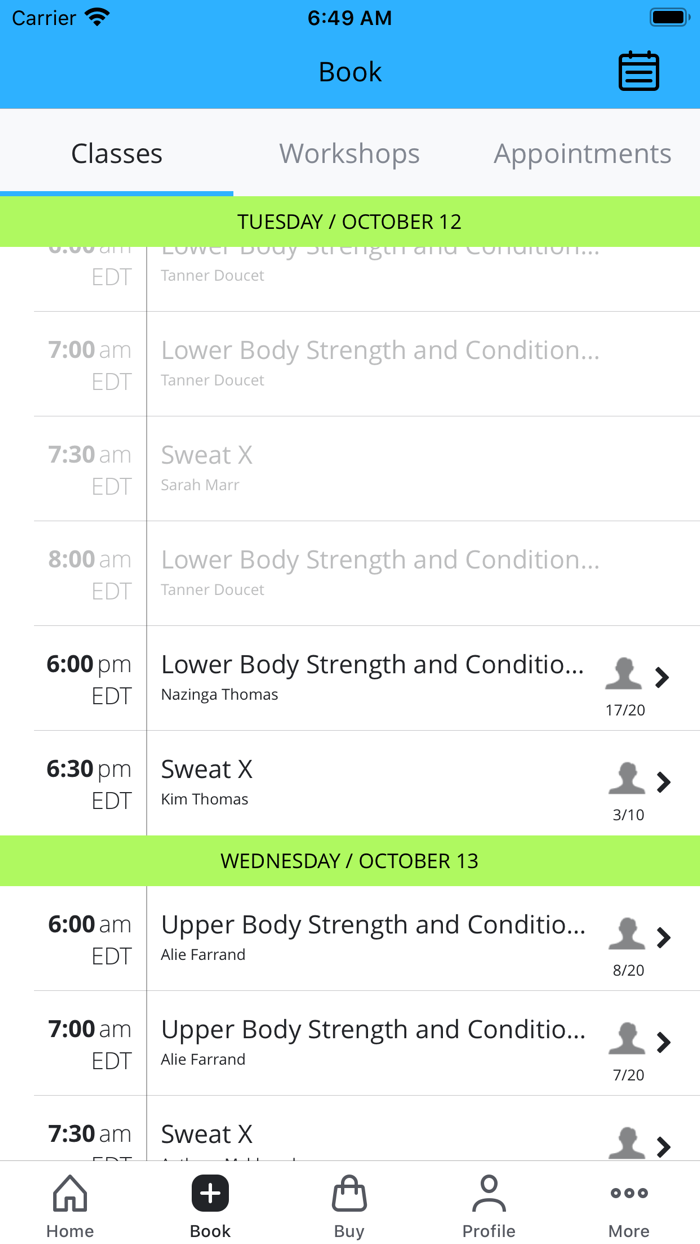Open the Wednesday October 13 header banner

coord(349,860)
